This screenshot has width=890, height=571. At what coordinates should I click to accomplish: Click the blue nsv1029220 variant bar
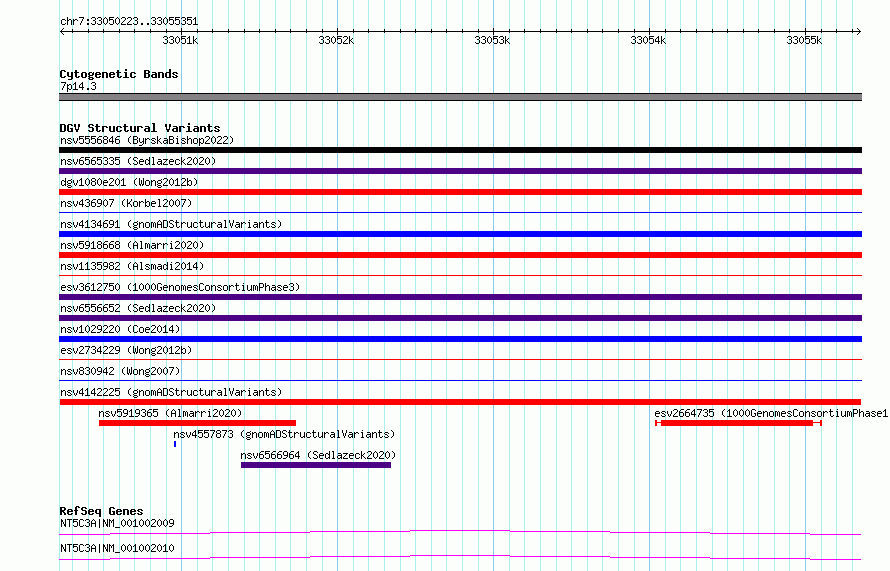(460, 339)
